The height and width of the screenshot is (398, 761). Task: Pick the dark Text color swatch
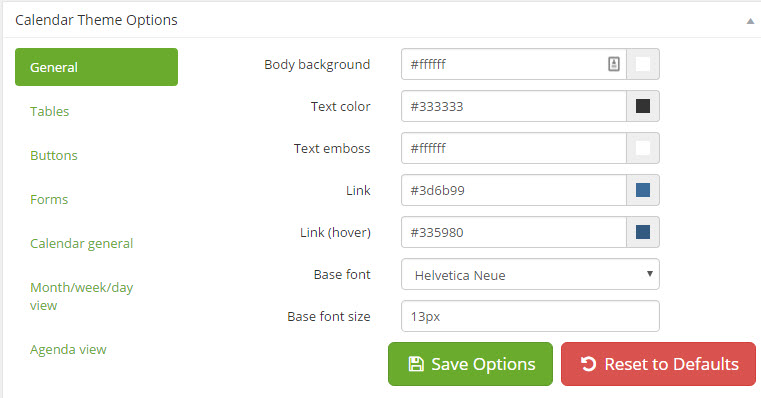(x=643, y=106)
